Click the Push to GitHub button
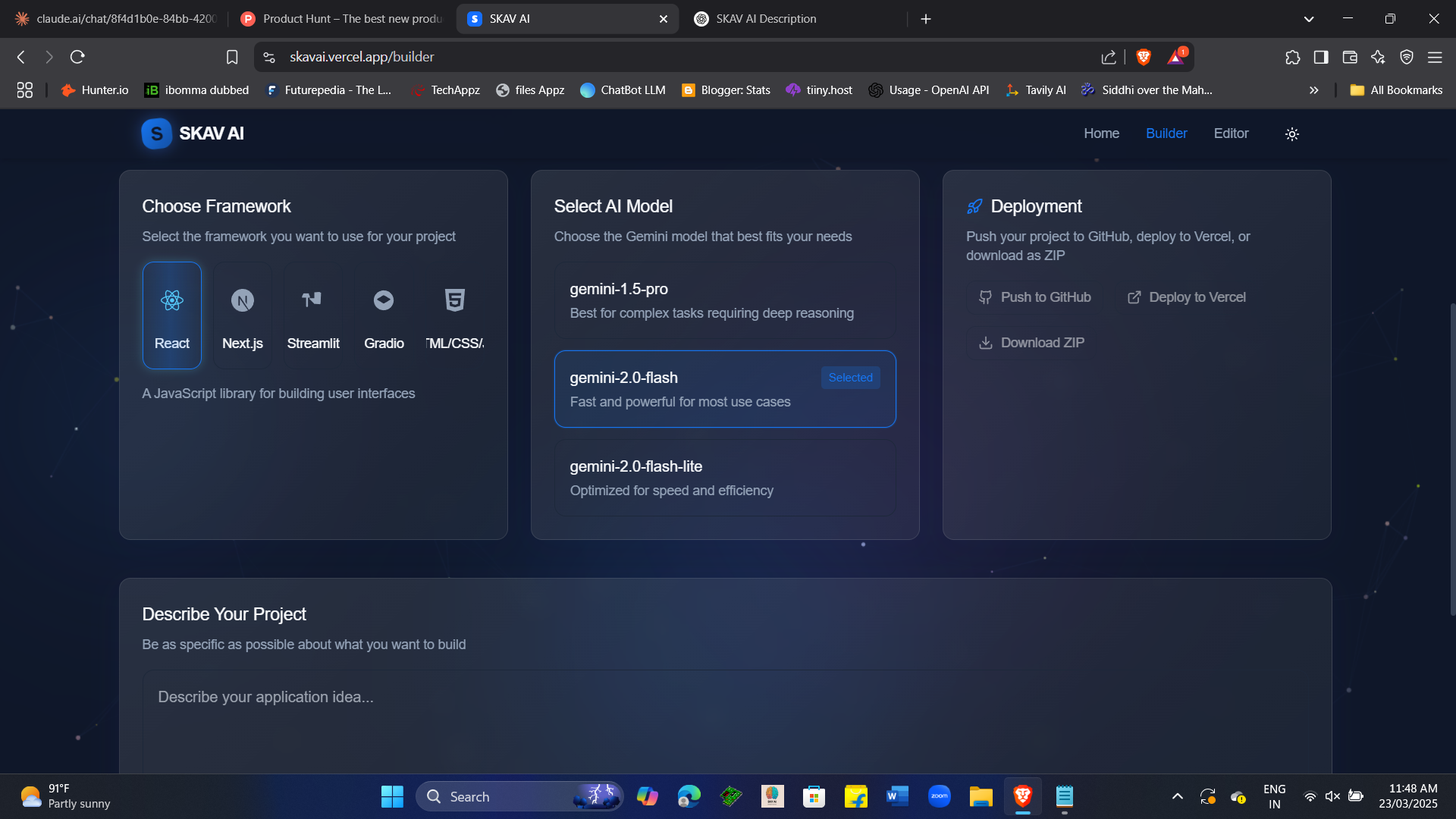Viewport: 1456px width, 819px height. [1034, 297]
